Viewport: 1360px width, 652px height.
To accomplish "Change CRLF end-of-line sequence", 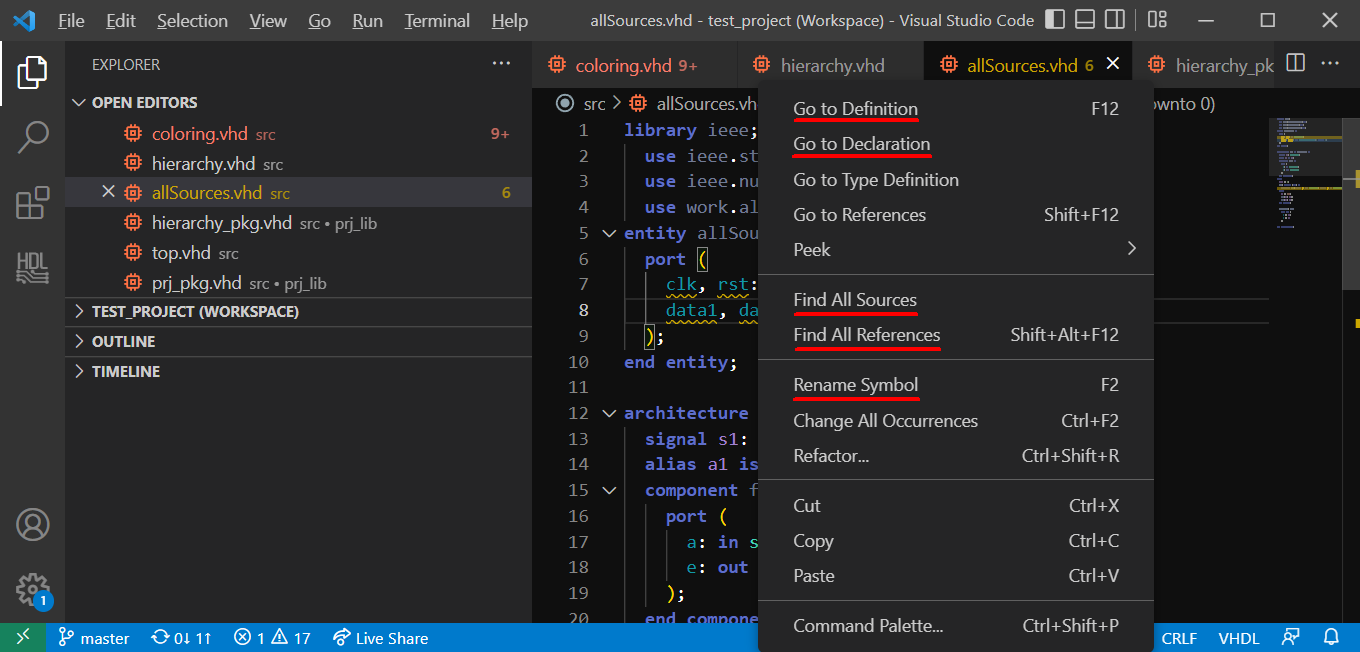I will (1179, 637).
